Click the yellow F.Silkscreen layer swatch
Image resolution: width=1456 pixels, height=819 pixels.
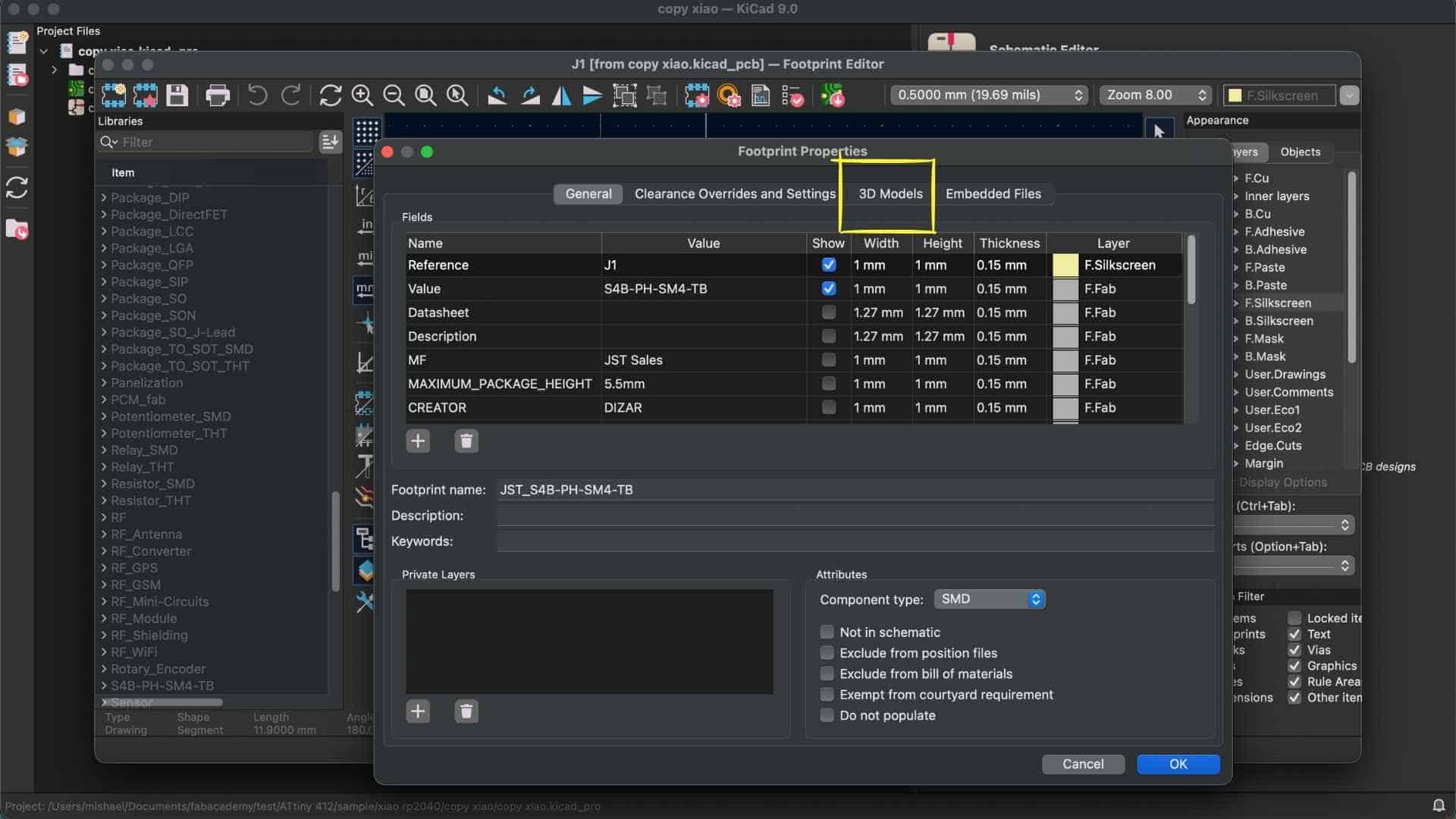1065,265
